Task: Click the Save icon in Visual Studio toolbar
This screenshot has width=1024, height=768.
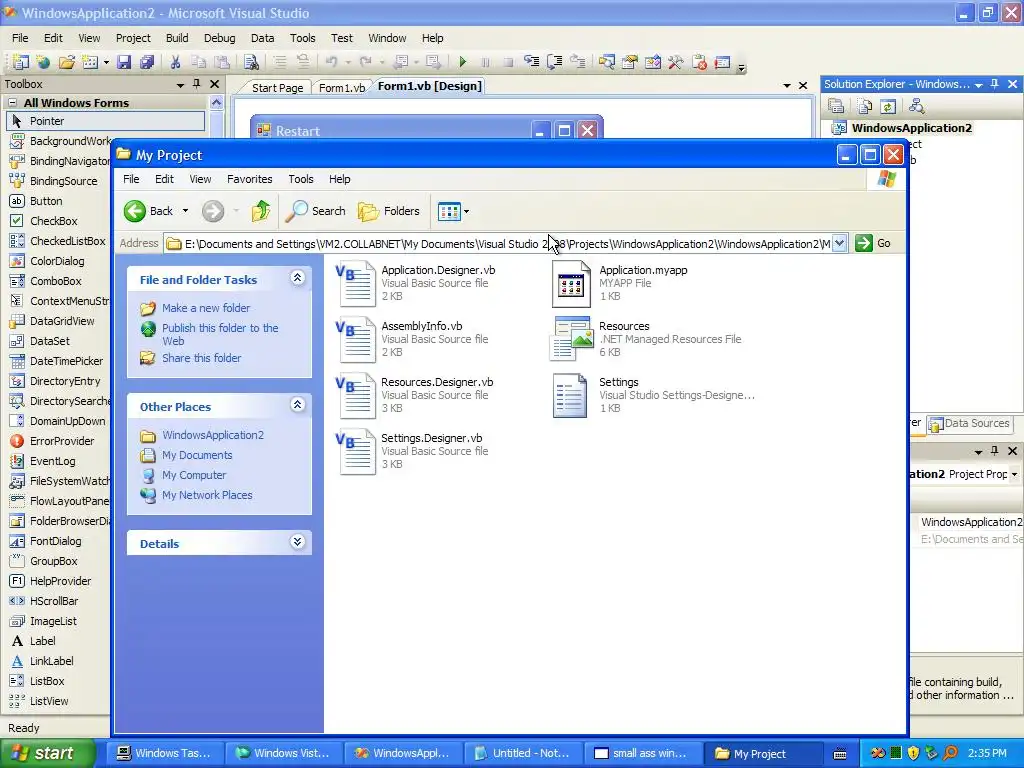Action: [x=123, y=62]
